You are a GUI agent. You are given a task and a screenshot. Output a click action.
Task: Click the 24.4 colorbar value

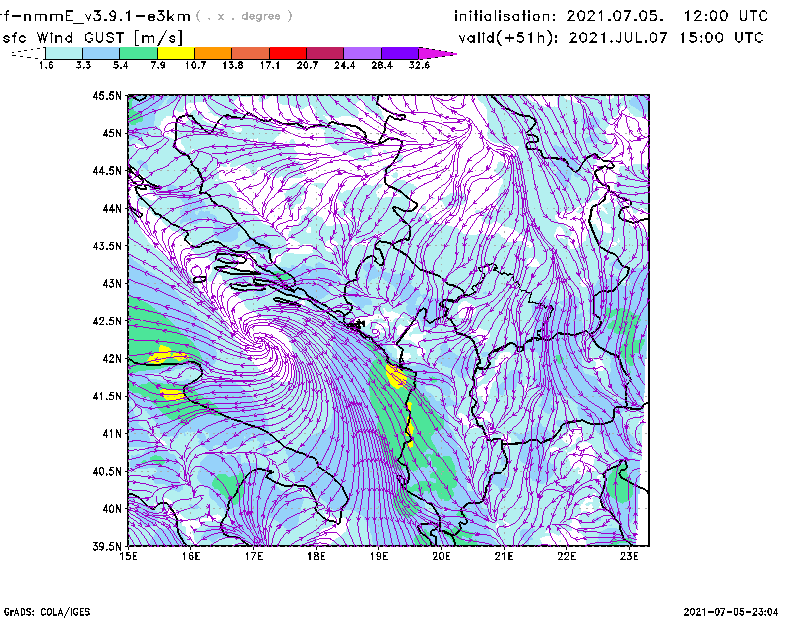tap(344, 65)
